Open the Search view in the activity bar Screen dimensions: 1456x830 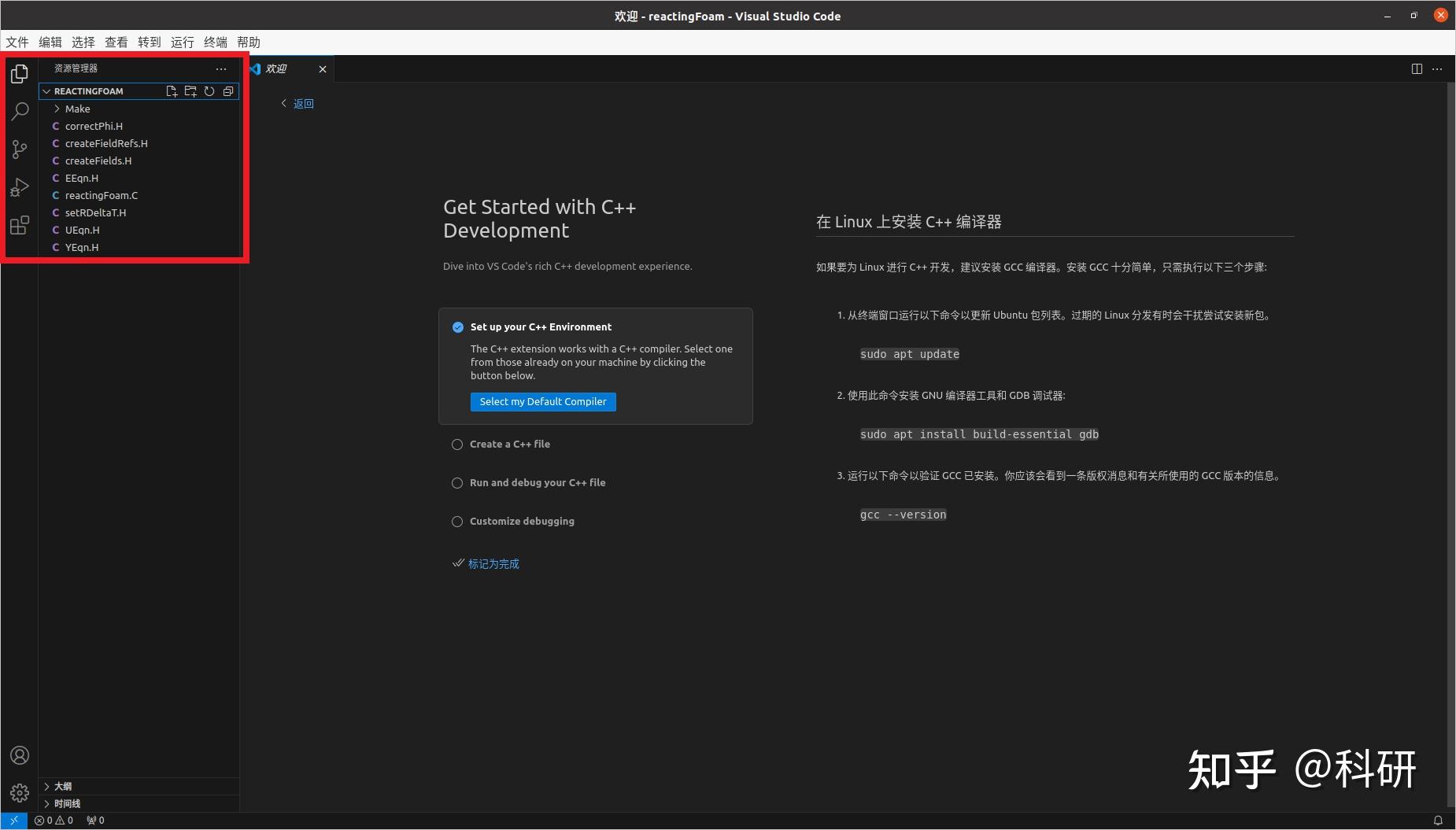pos(20,112)
